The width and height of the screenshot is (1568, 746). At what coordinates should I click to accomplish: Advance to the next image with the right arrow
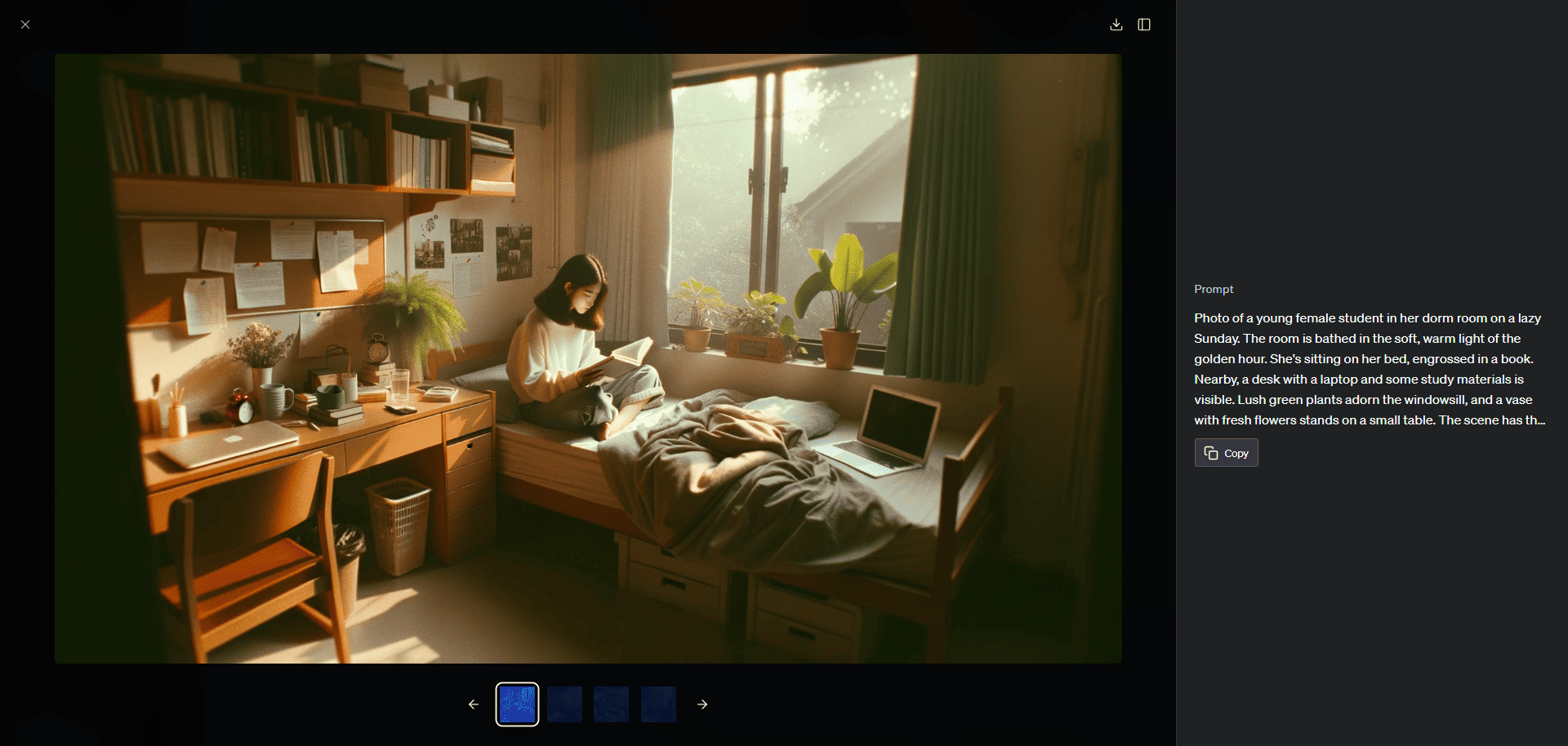(x=702, y=704)
